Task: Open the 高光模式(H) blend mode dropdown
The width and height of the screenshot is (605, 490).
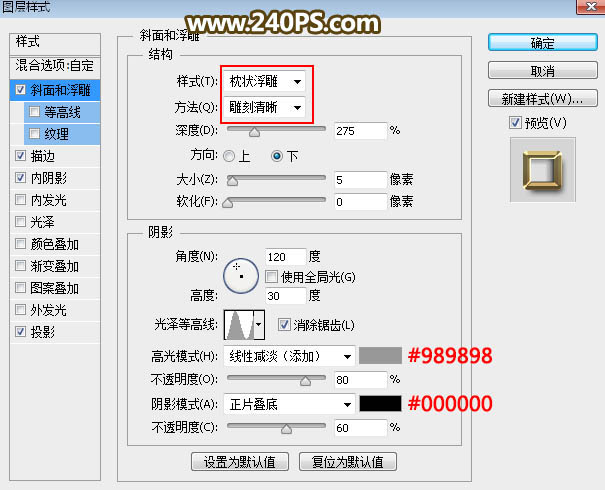Action: point(289,356)
